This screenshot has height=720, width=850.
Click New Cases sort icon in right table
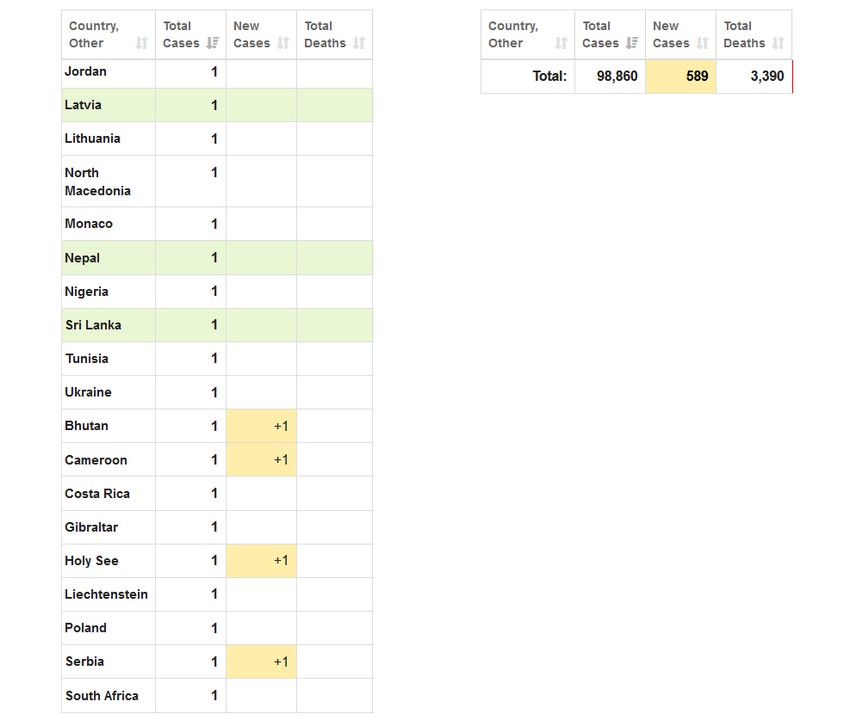pos(702,43)
